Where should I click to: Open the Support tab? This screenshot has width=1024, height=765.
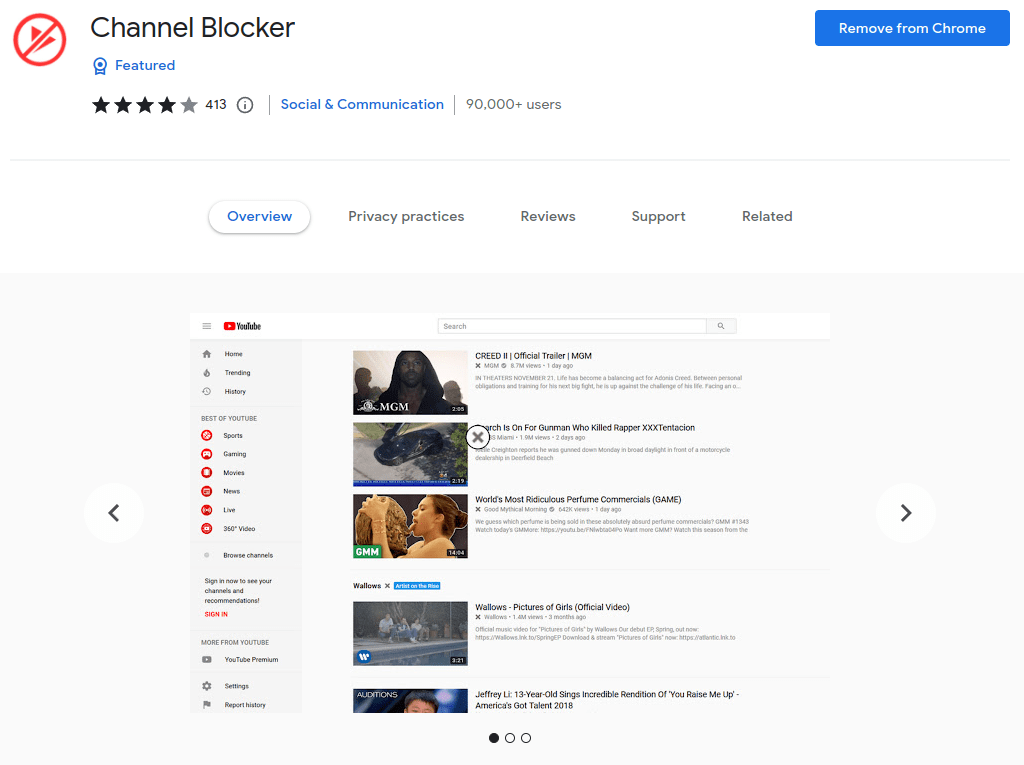click(658, 217)
